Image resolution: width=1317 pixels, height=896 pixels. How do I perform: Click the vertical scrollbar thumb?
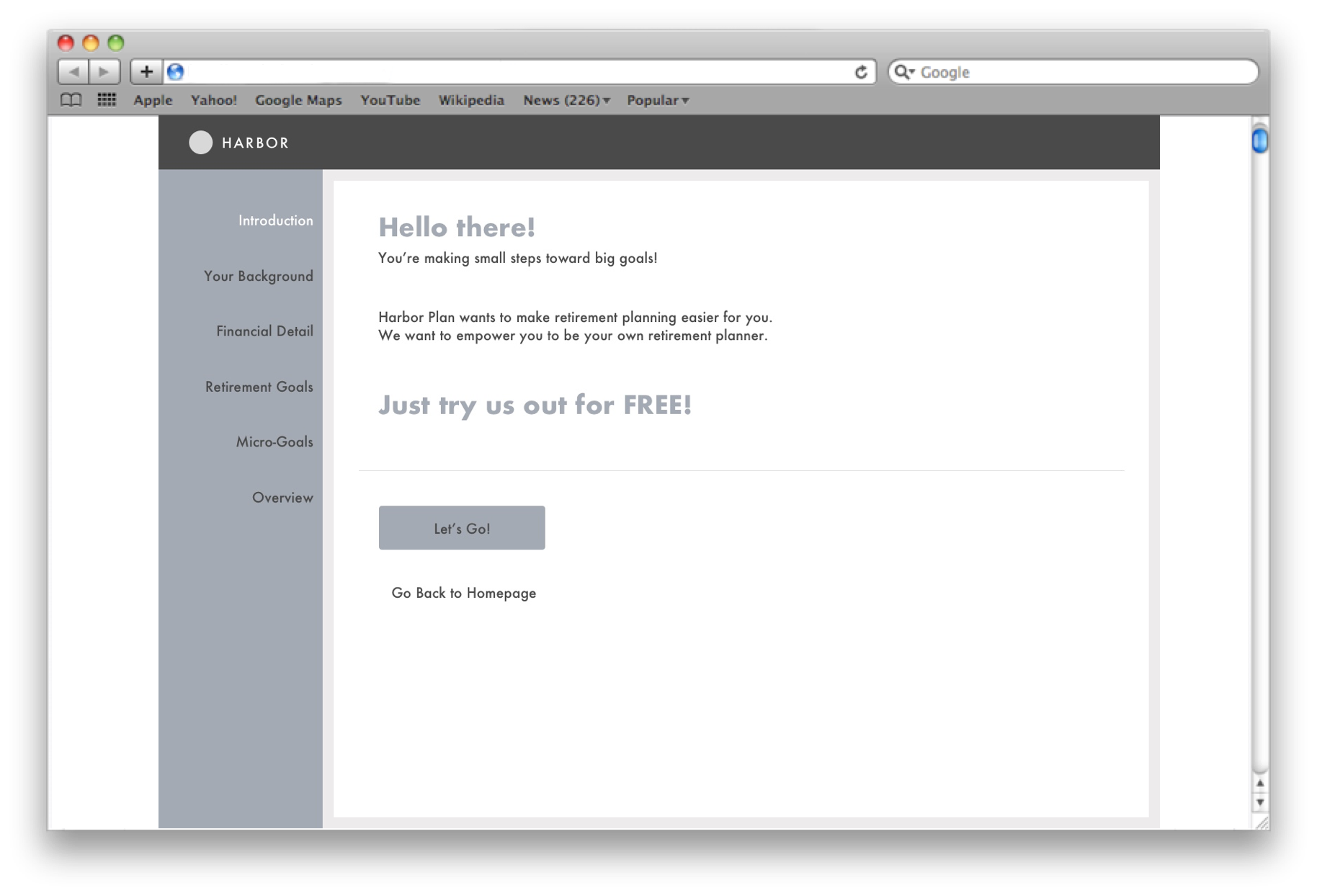point(1259,140)
